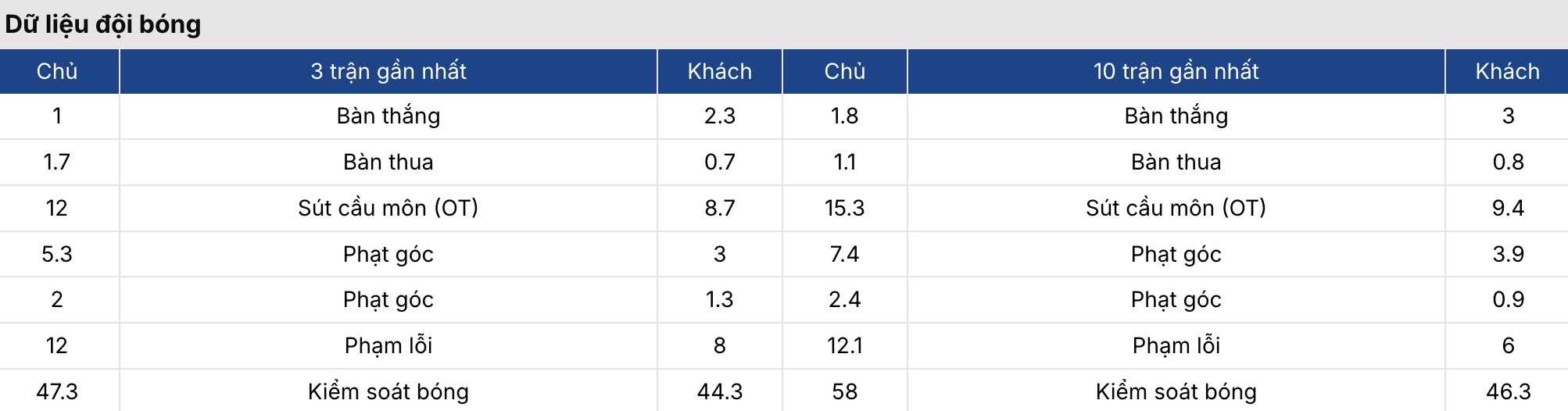Screen dimensions: 1568x411
Task: Click the 5.3 home corners value
Action: 57,254
